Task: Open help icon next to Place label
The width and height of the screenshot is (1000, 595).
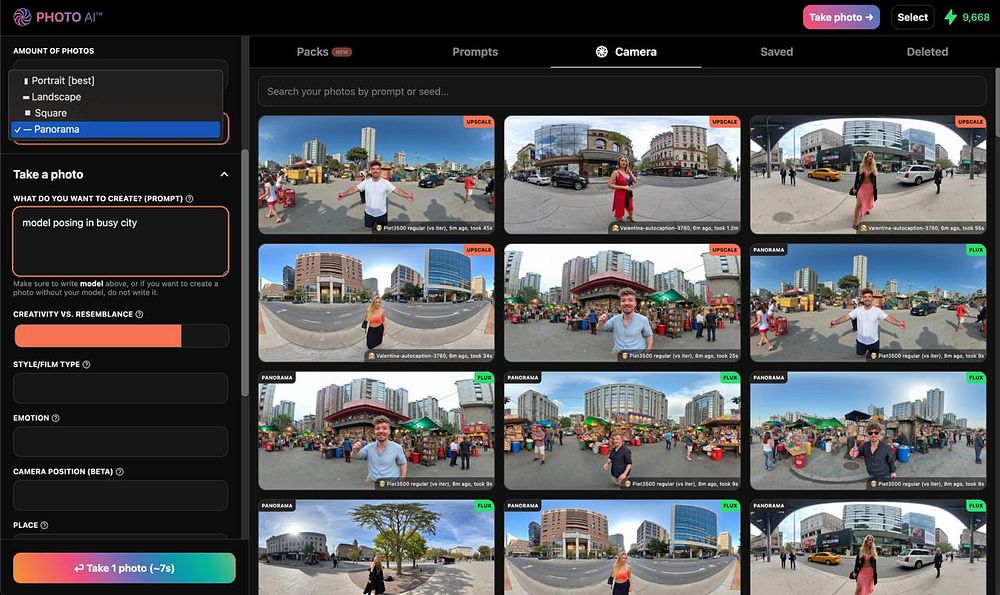Action: pos(44,525)
